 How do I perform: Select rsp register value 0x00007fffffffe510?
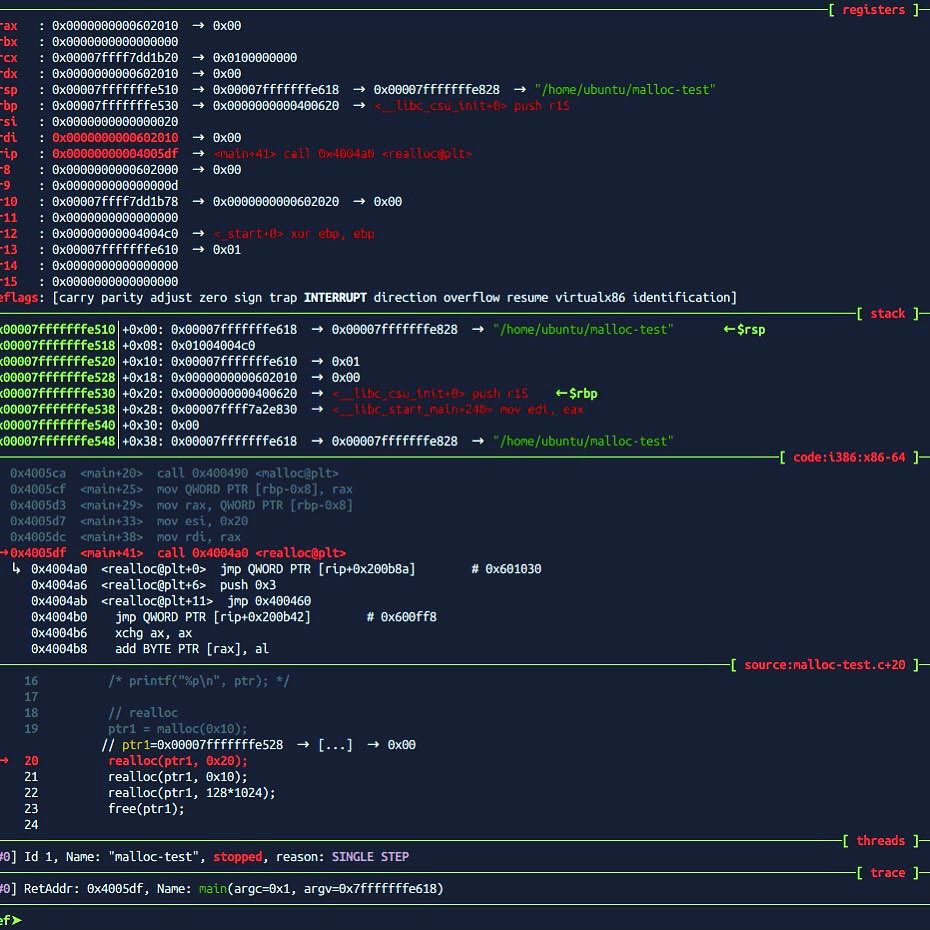click(115, 90)
